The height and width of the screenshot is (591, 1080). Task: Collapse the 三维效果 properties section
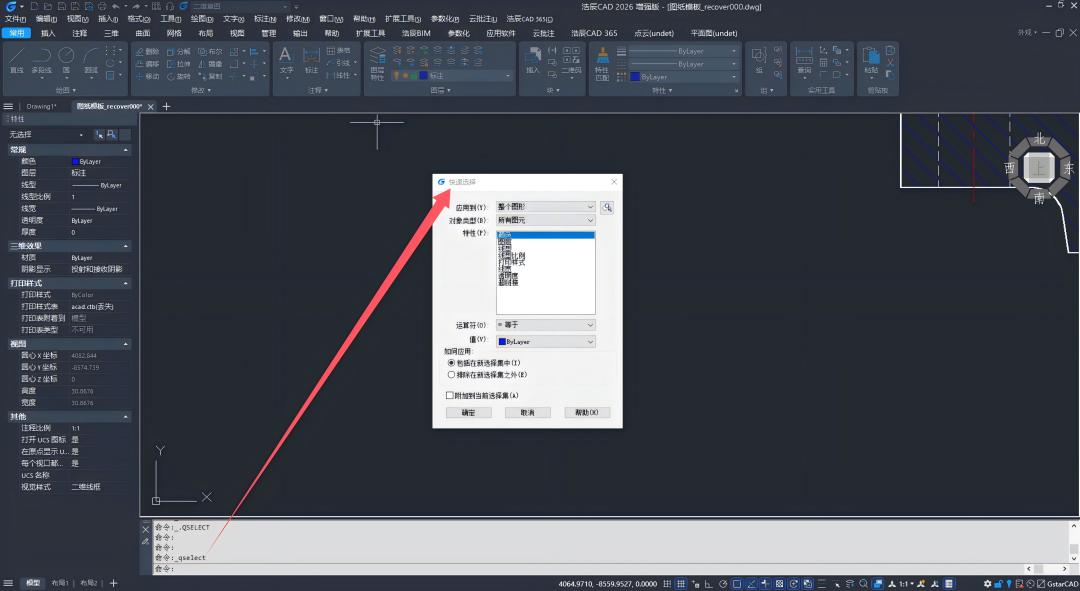[x=125, y=246]
